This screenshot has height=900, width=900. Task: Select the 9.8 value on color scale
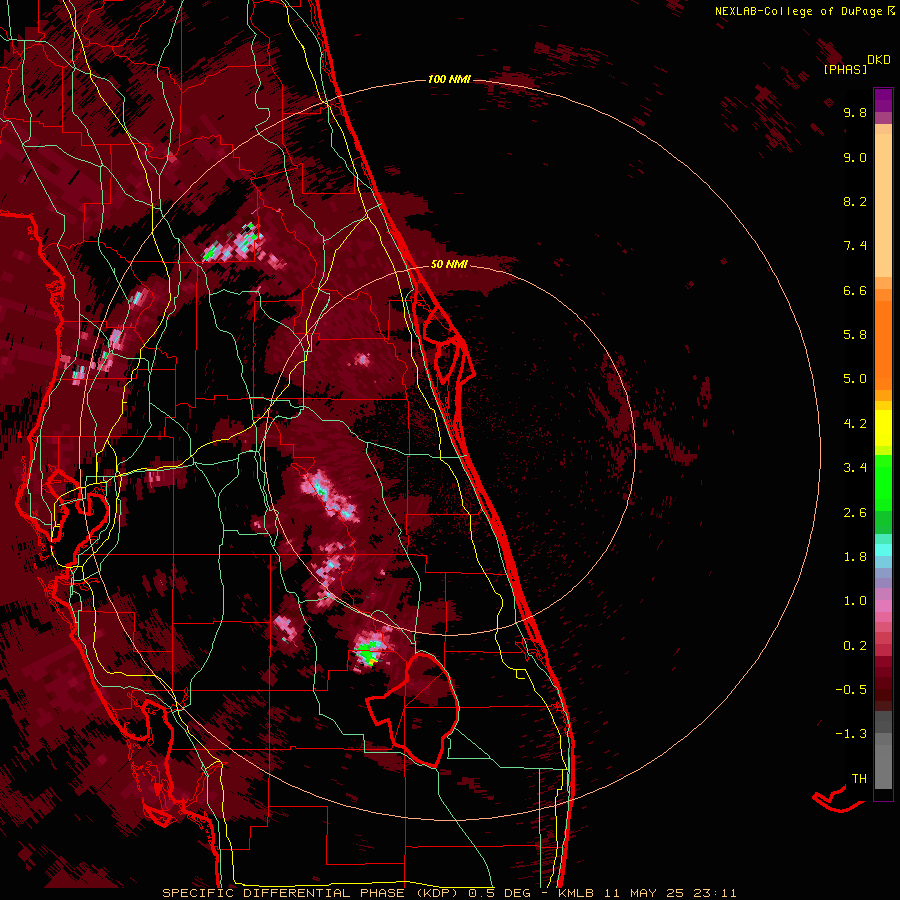click(x=855, y=113)
